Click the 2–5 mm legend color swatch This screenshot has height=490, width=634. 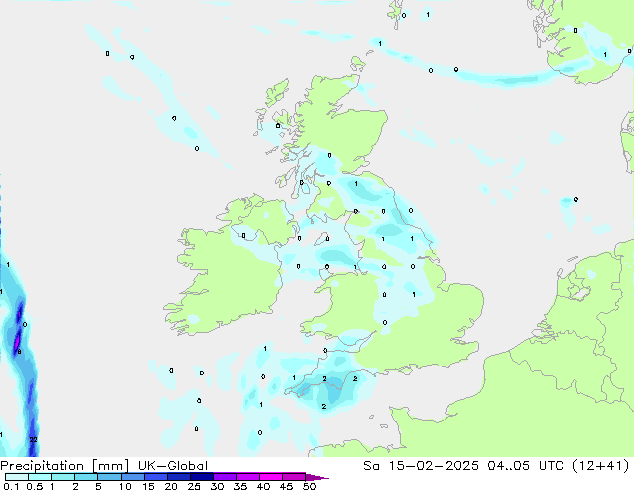click(86, 477)
